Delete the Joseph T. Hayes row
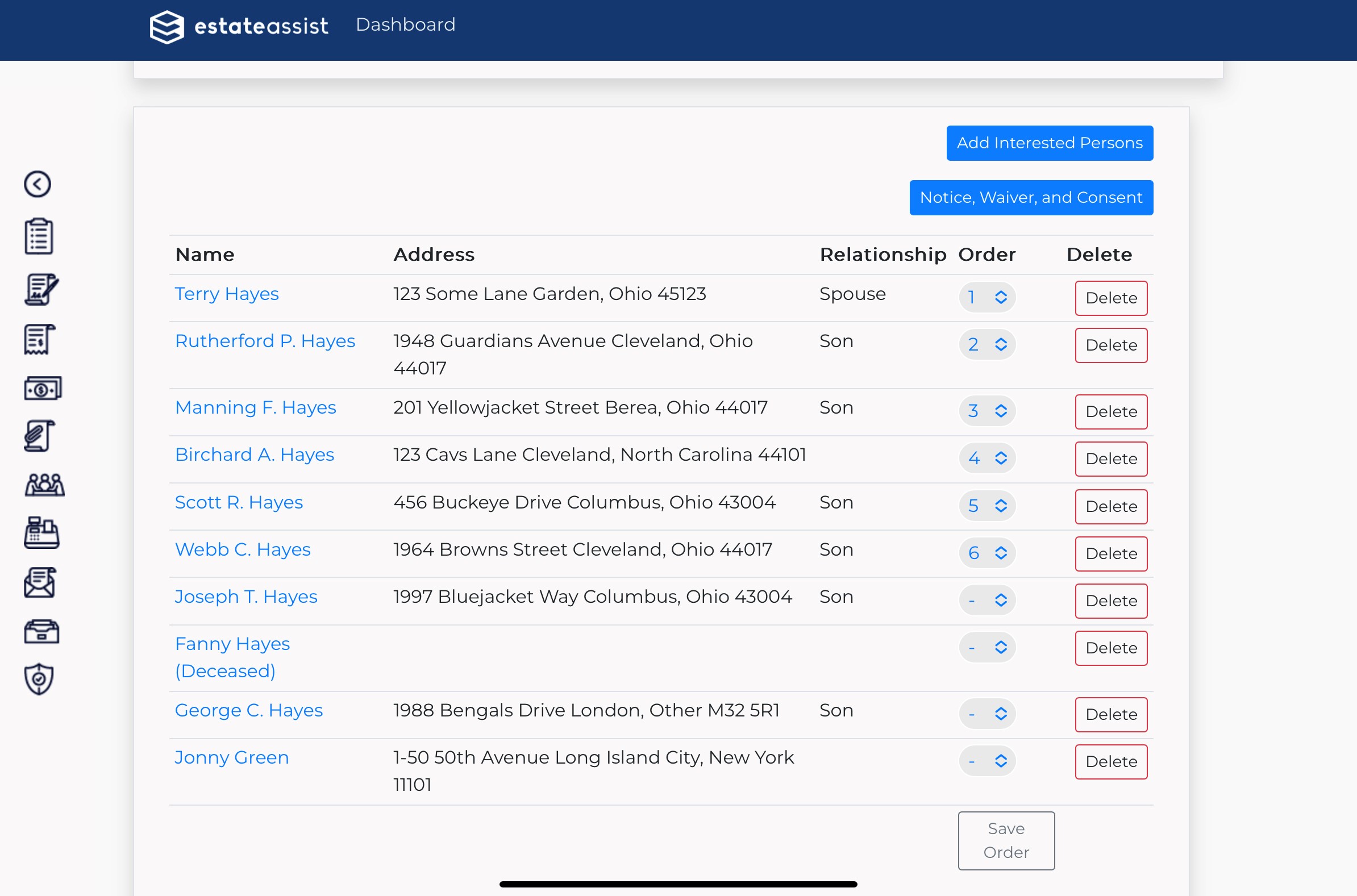The image size is (1357, 896). pyautogui.click(x=1111, y=601)
